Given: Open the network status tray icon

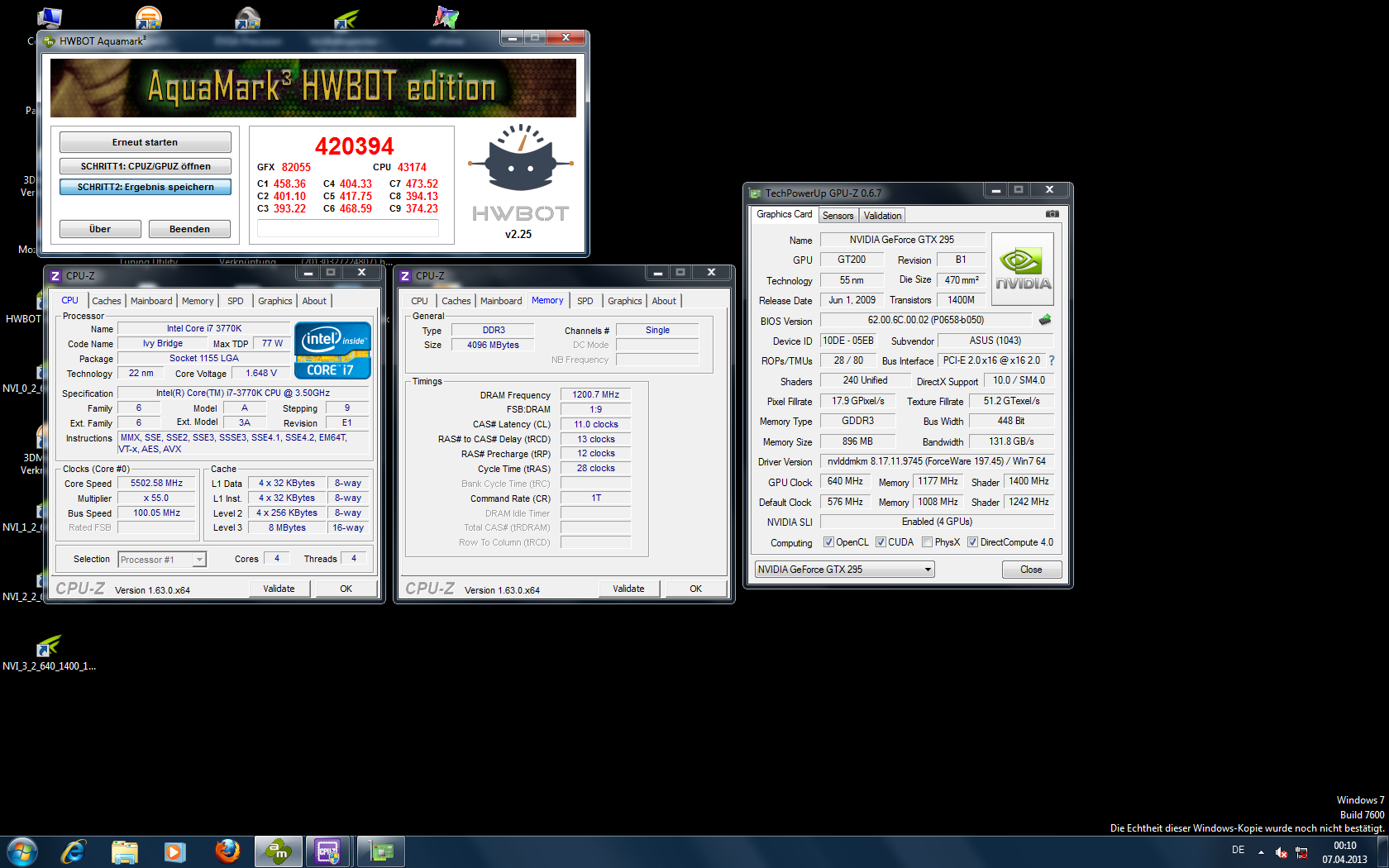Looking at the screenshot, I should (1301, 852).
